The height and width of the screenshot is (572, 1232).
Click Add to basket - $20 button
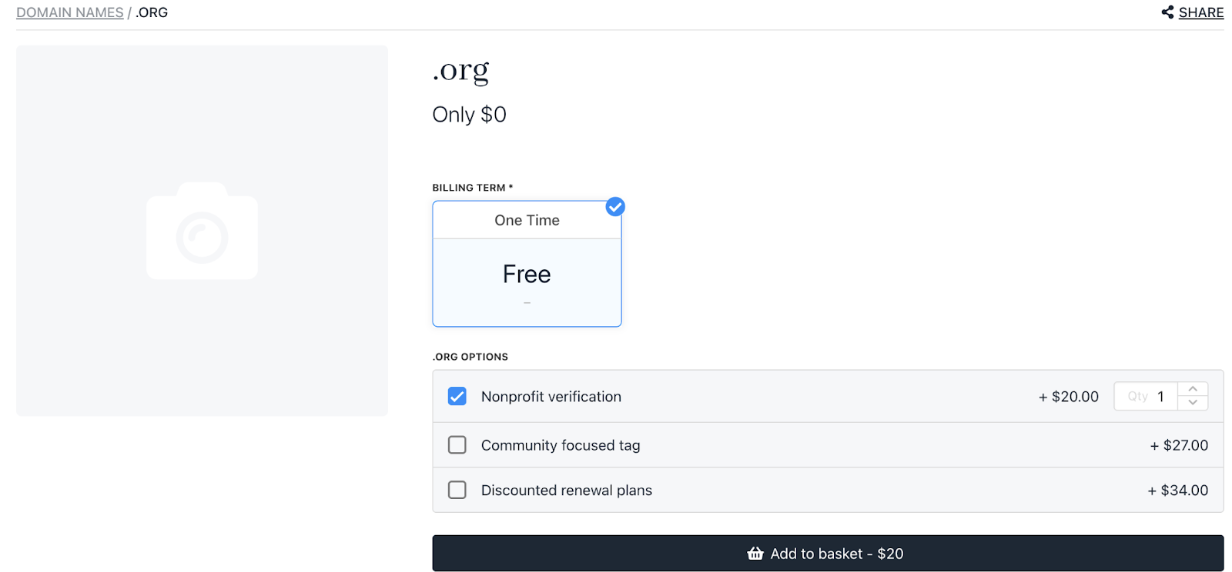pos(828,553)
